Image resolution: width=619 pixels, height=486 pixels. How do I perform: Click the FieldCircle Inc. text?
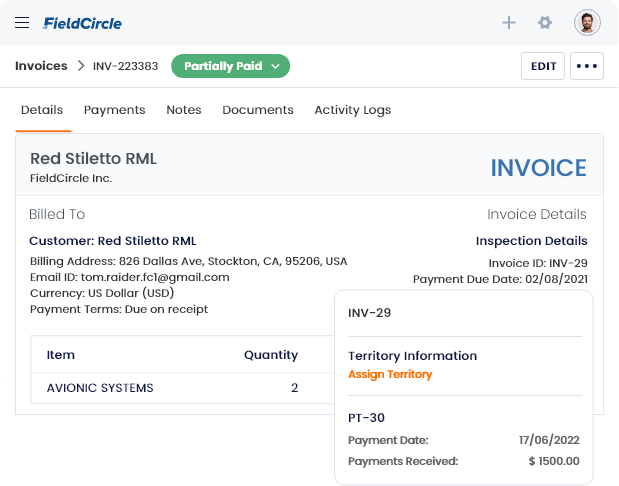pyautogui.click(x=71, y=178)
